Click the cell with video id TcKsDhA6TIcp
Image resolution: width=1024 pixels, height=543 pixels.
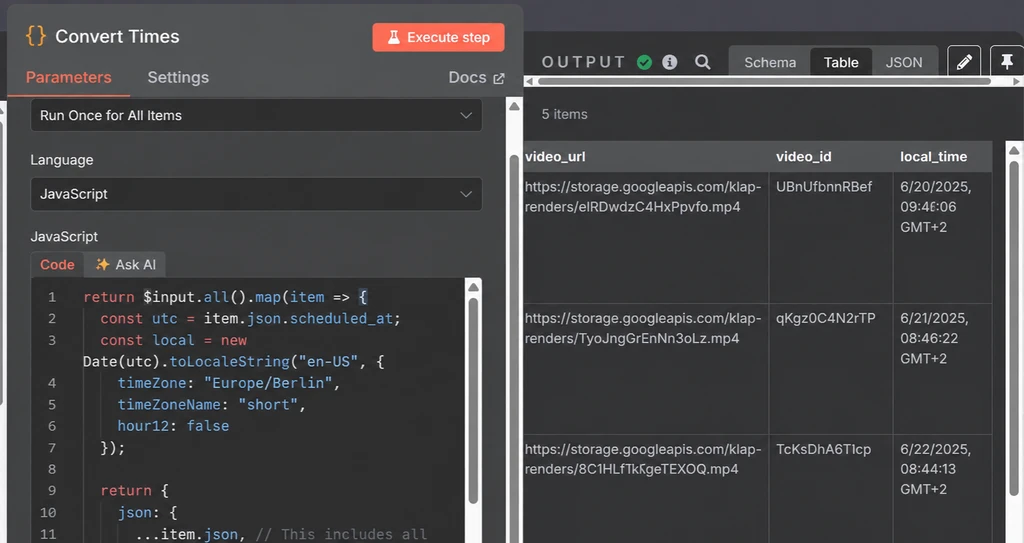click(831, 489)
